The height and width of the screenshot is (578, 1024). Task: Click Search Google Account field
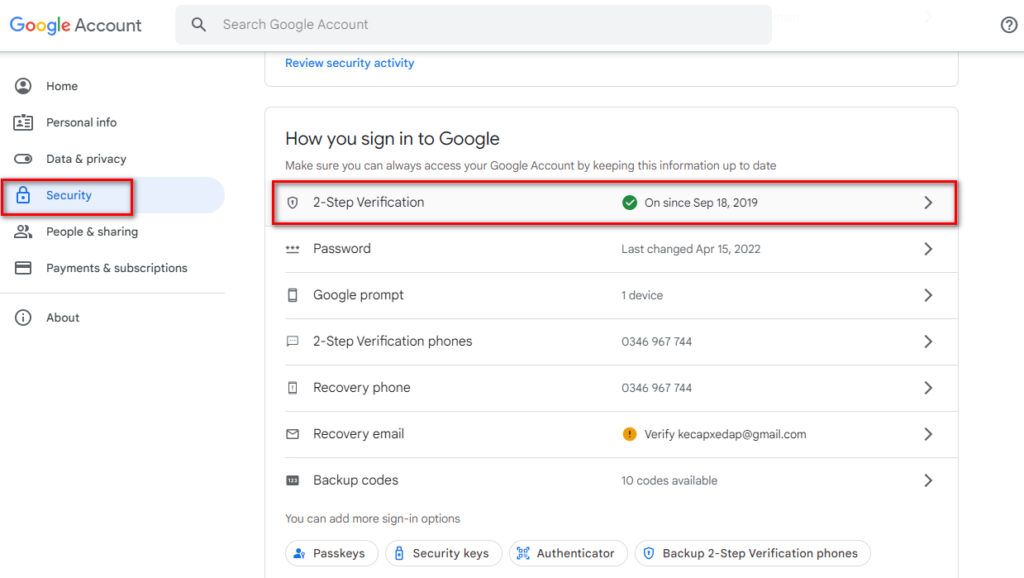(x=473, y=25)
